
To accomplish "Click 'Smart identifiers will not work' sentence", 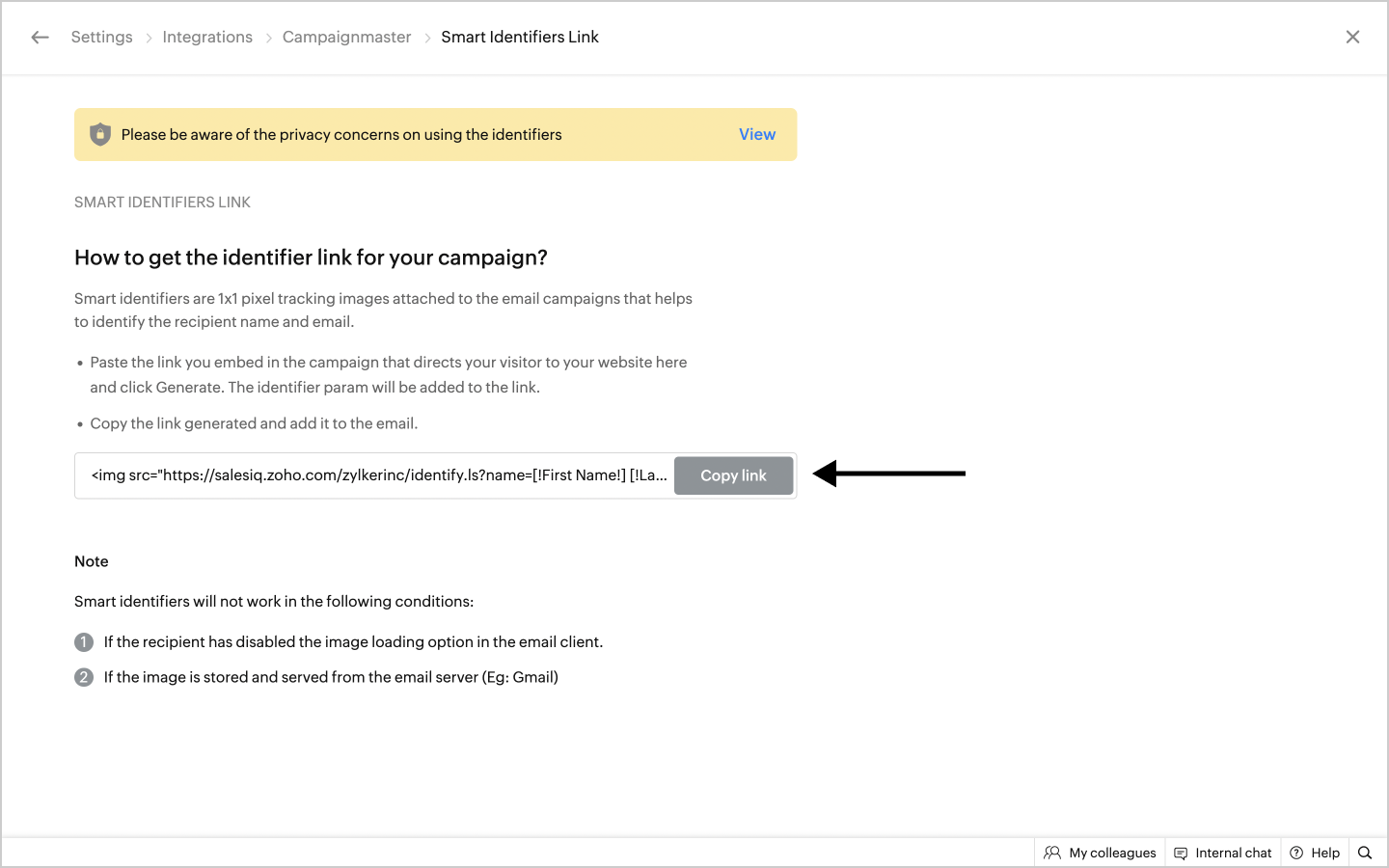I will coord(274,602).
